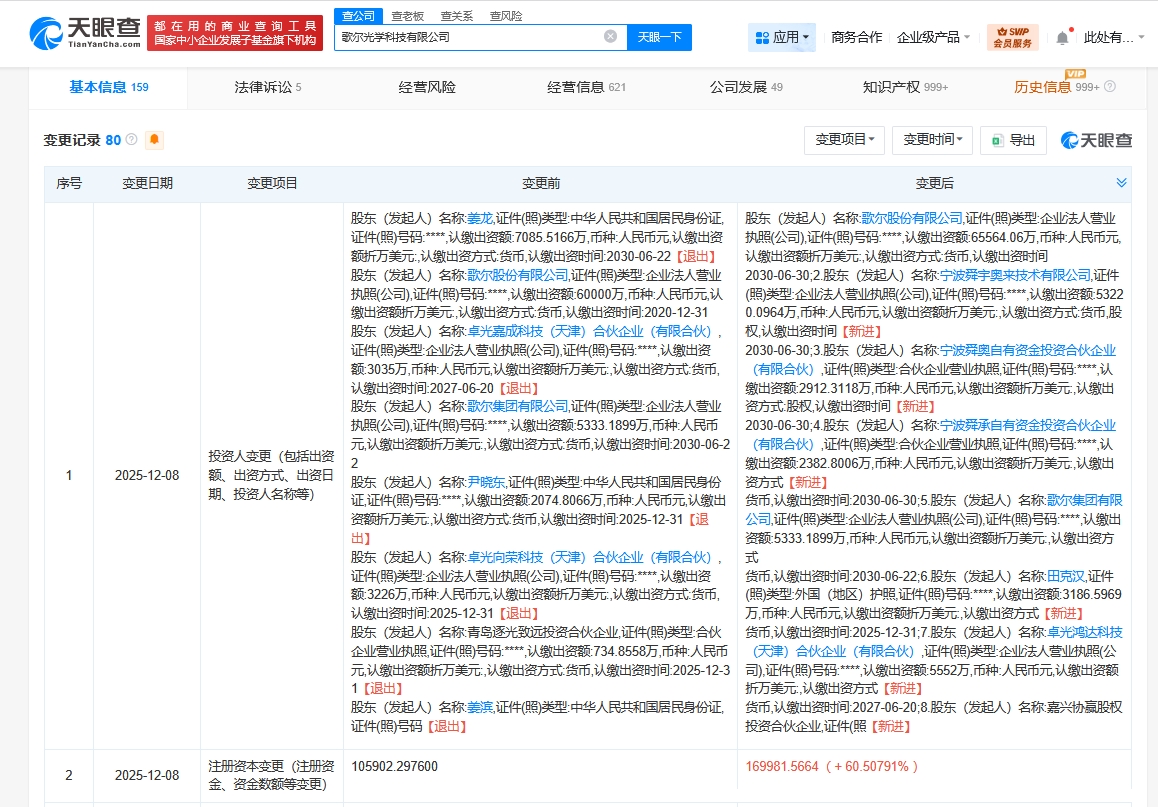Click the help icon next to 变更记录 80

click(131, 140)
